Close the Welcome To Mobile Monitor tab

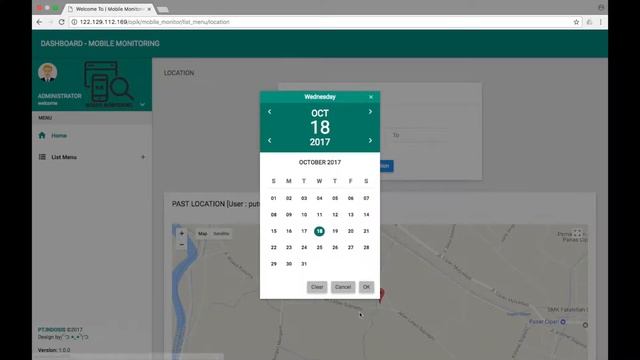click(149, 9)
